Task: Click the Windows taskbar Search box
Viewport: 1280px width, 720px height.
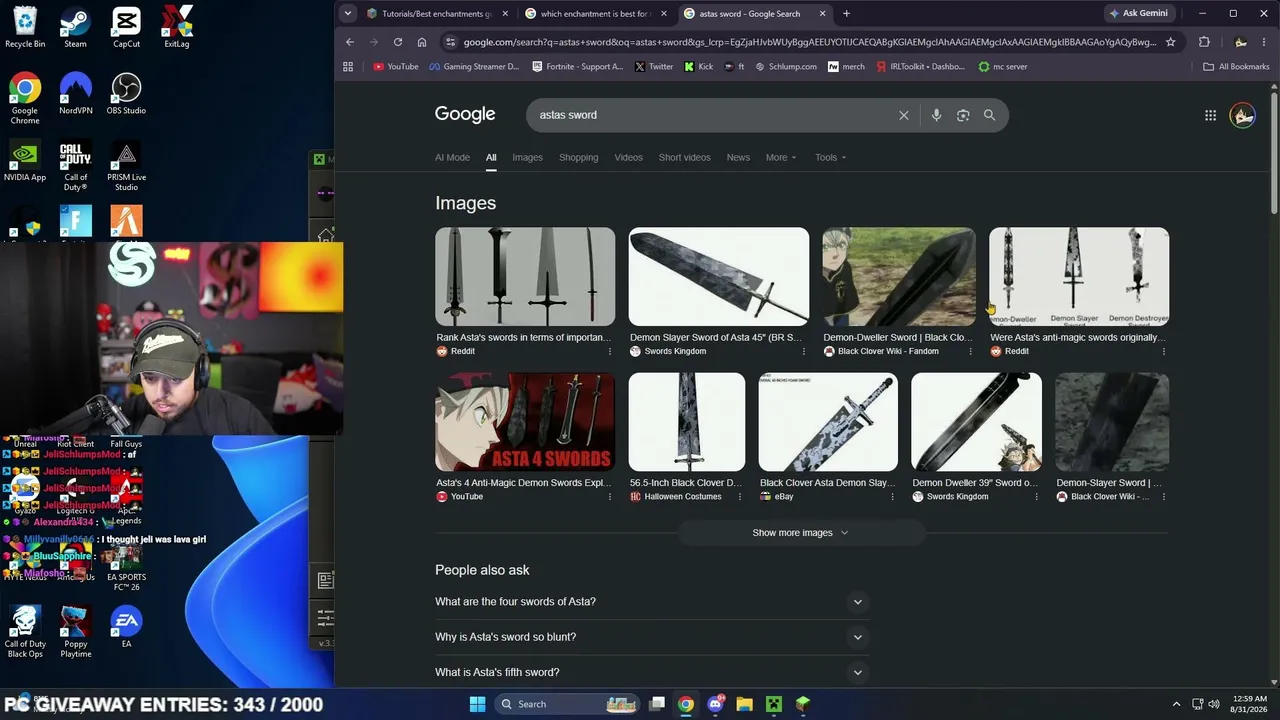Action: click(x=567, y=704)
